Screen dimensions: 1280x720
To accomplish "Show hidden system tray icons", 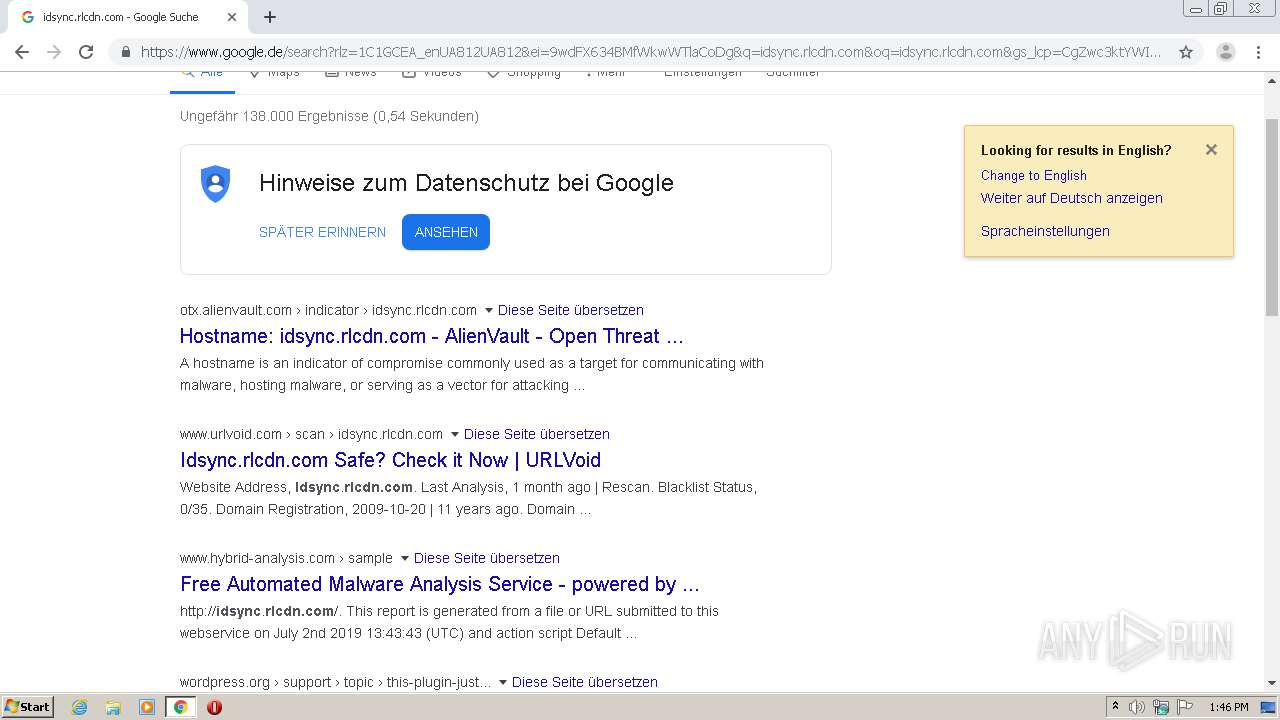I will coord(1115,707).
